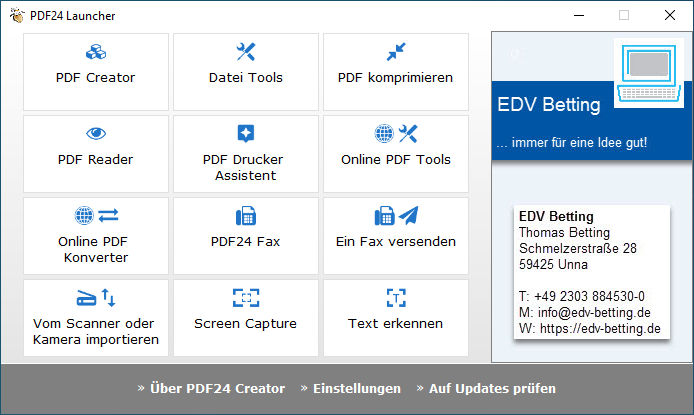Click the PDF24 app icon in title bar

(17, 15)
